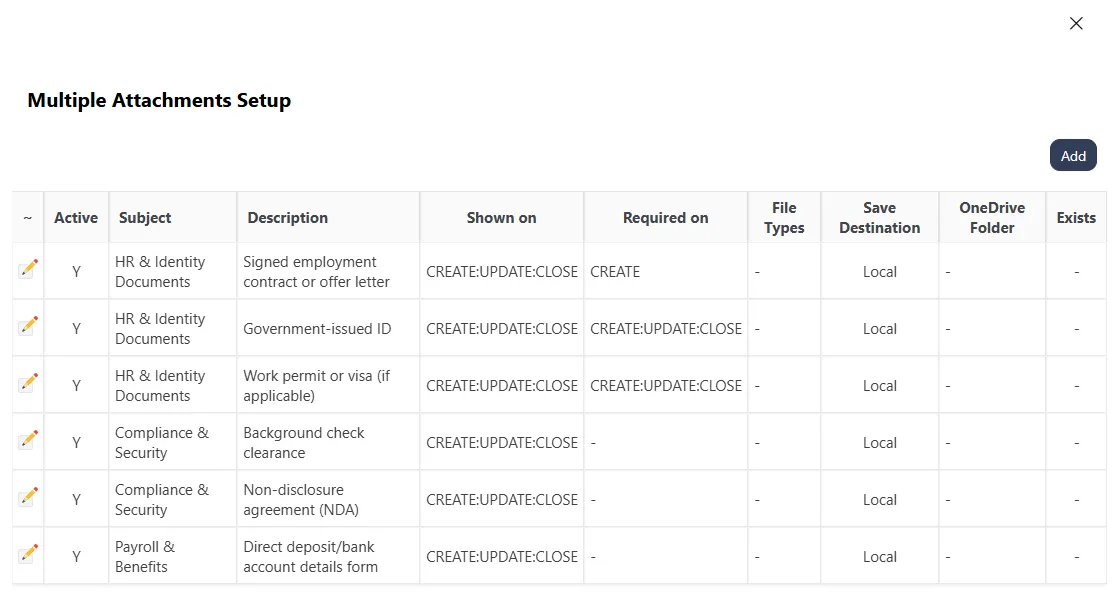Edit Direct deposit/bank account row
The width and height of the screenshot is (1116, 597).
(28, 553)
